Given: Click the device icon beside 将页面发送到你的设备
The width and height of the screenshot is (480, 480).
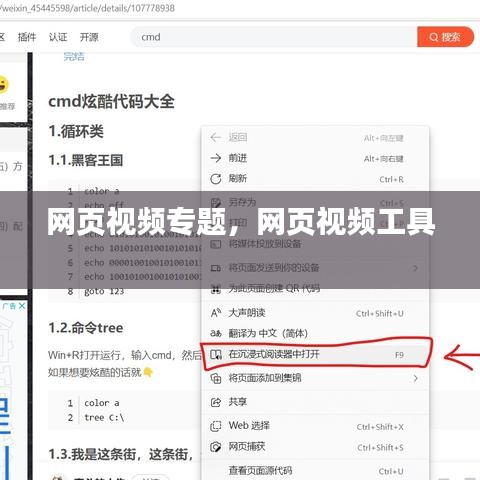Looking at the screenshot, I should tap(216, 268).
